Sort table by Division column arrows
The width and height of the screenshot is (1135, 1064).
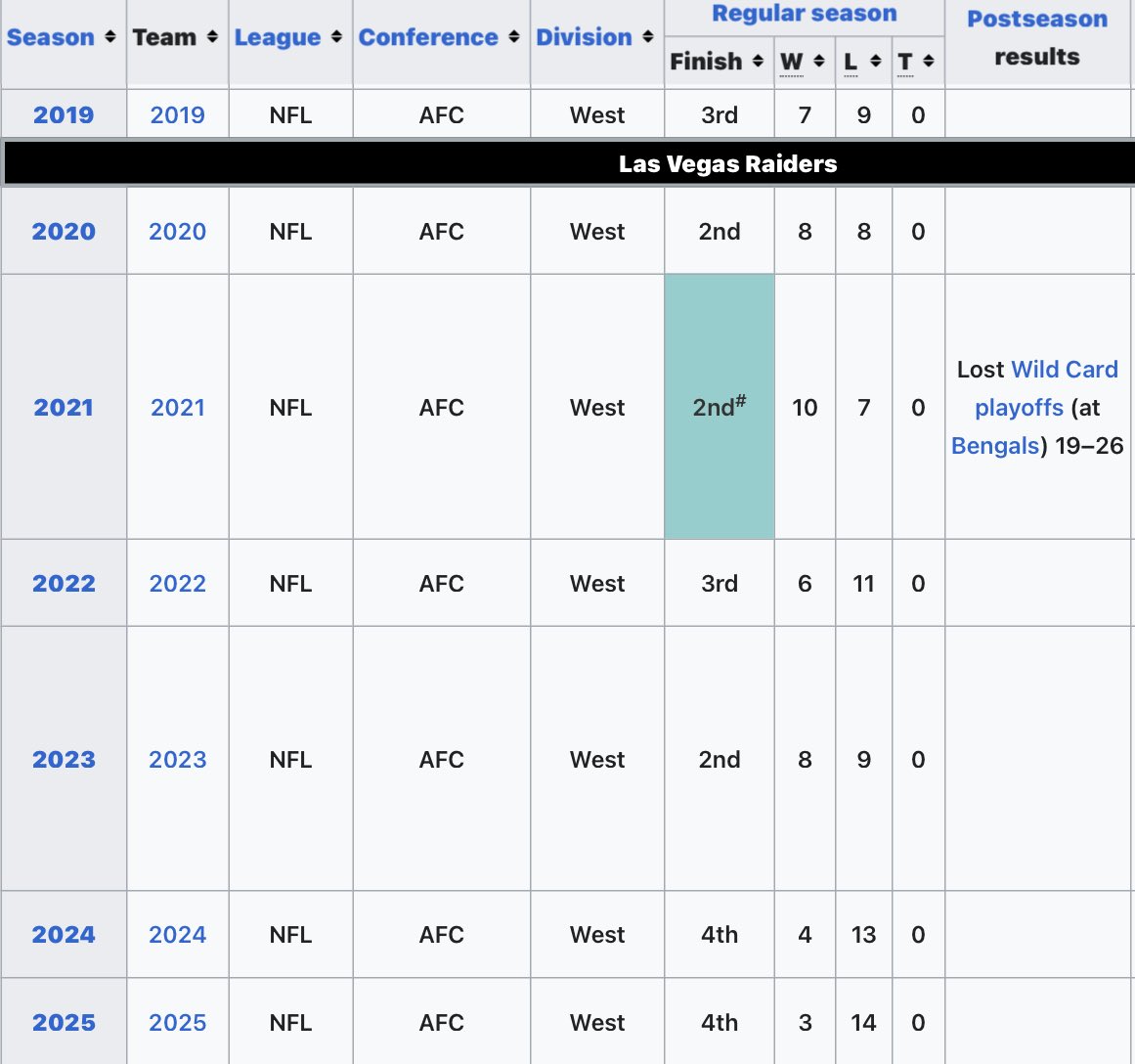click(x=648, y=36)
